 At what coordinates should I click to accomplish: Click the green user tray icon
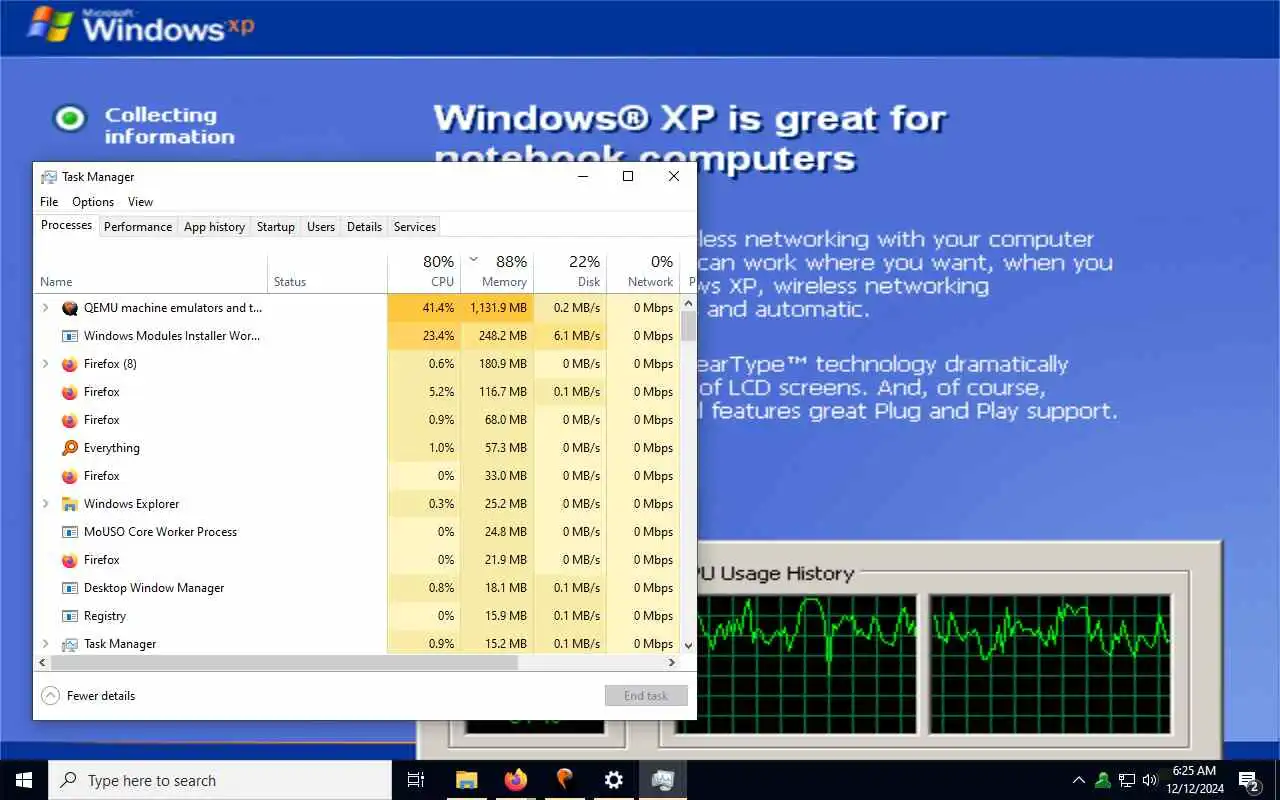[1103, 780]
